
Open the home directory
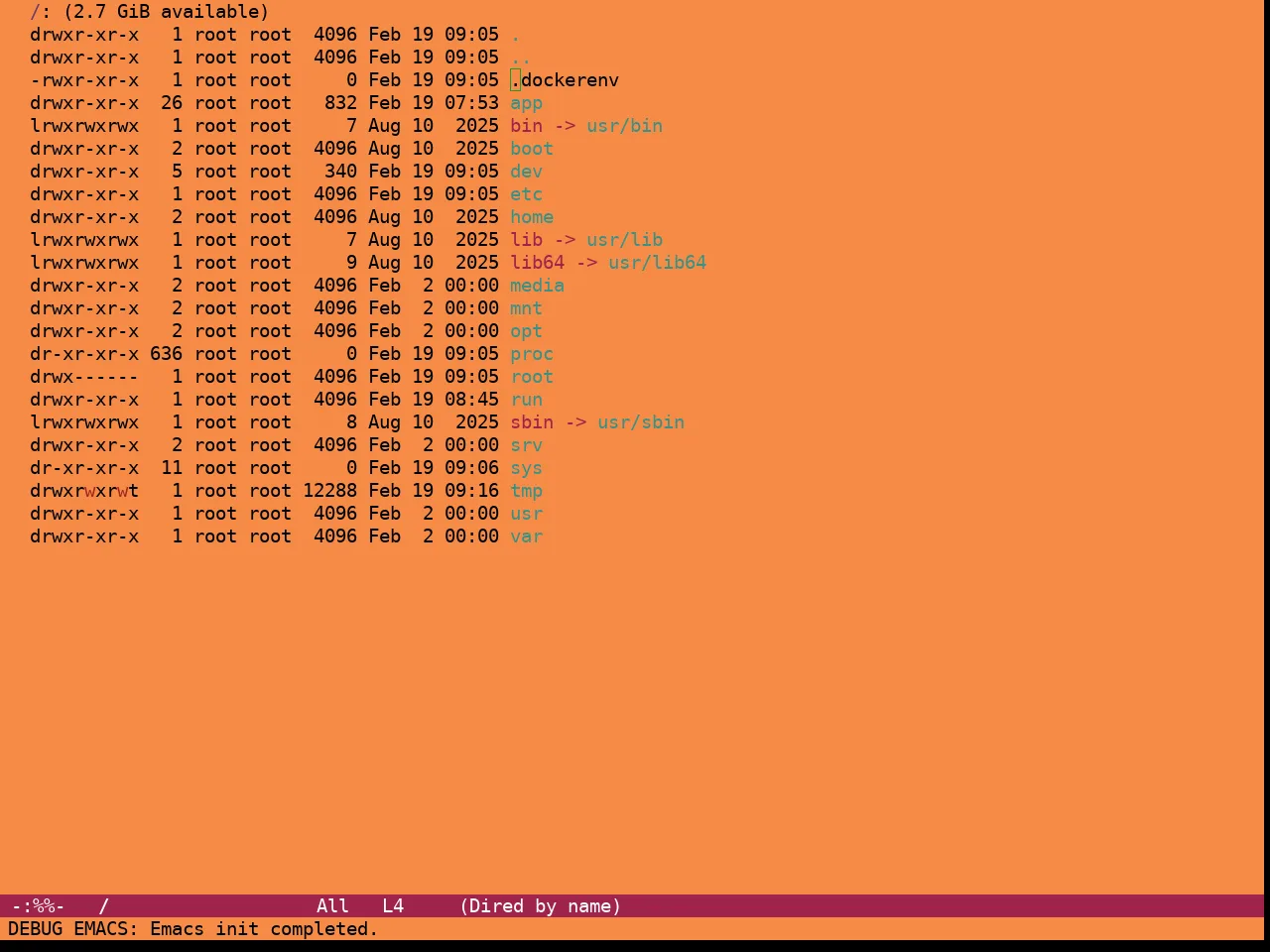532,217
